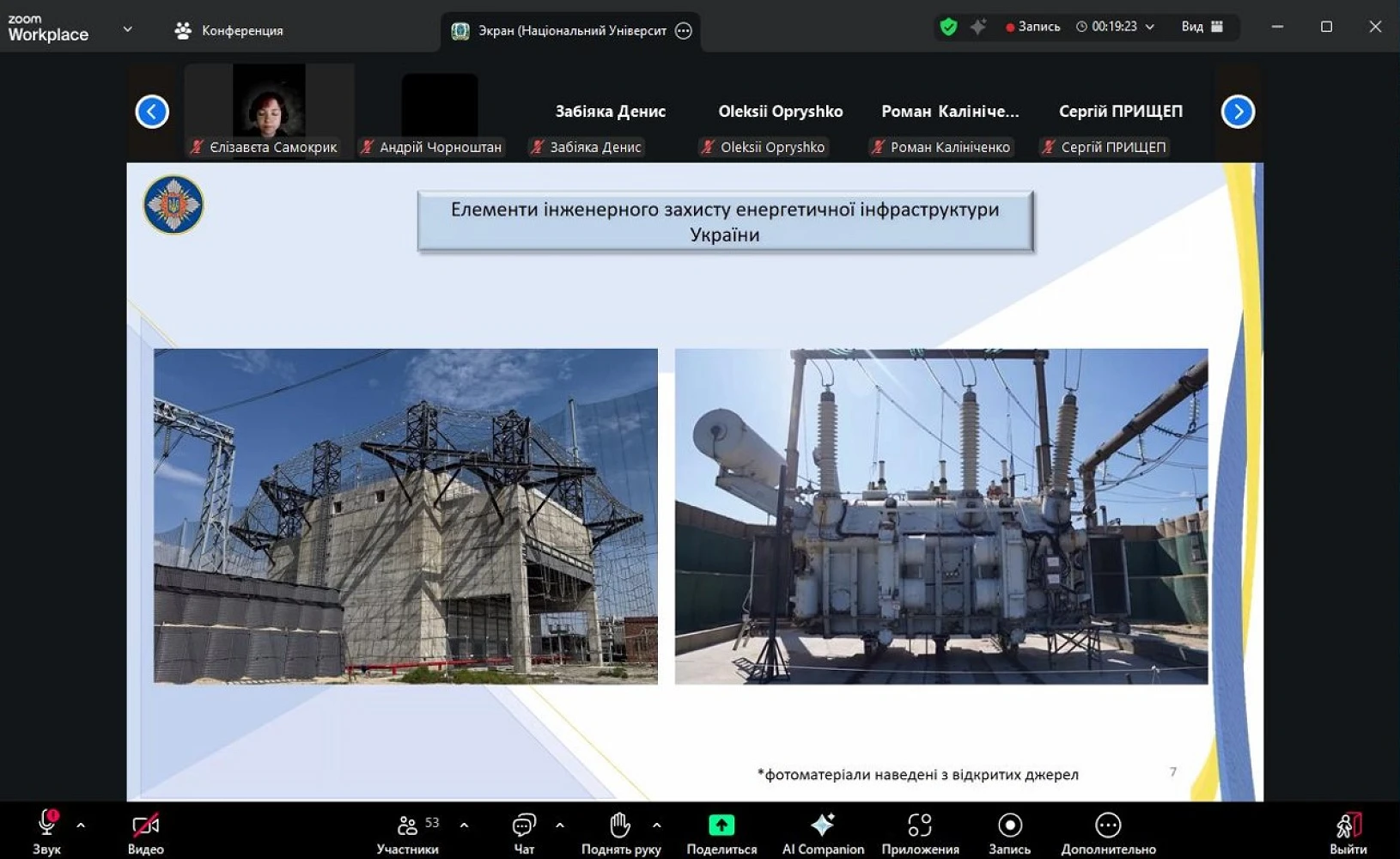The height and width of the screenshot is (859, 1400).
Task: Click the green Share screen icon
Action: pos(721,825)
